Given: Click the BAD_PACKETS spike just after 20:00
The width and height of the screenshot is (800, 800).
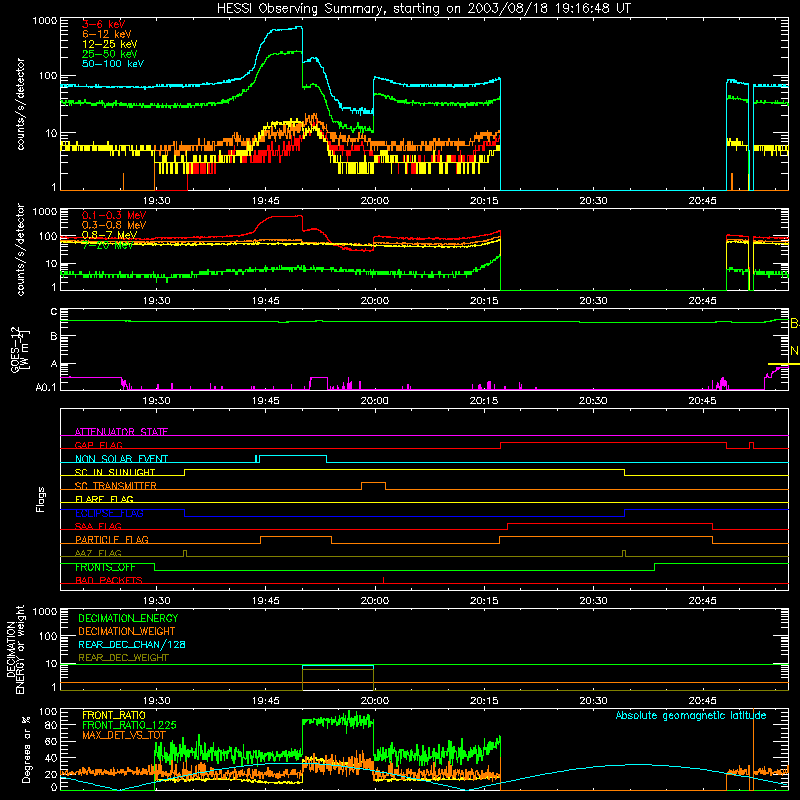Looking at the screenshot, I should (x=383, y=580).
